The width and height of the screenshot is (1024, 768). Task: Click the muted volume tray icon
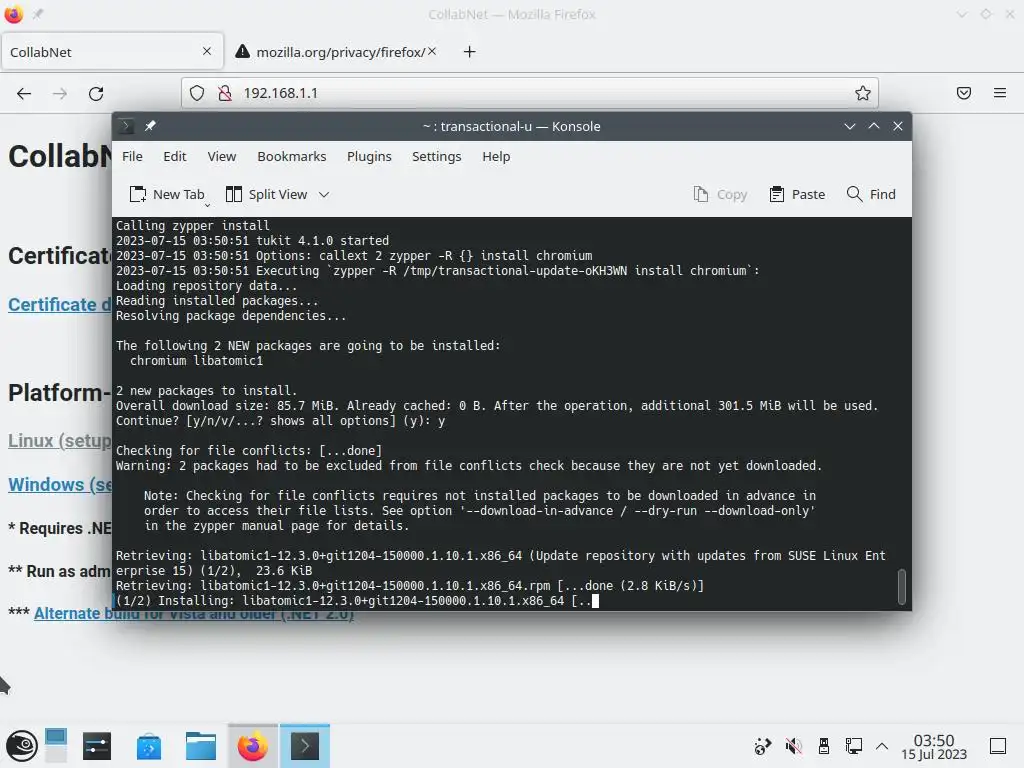793,746
